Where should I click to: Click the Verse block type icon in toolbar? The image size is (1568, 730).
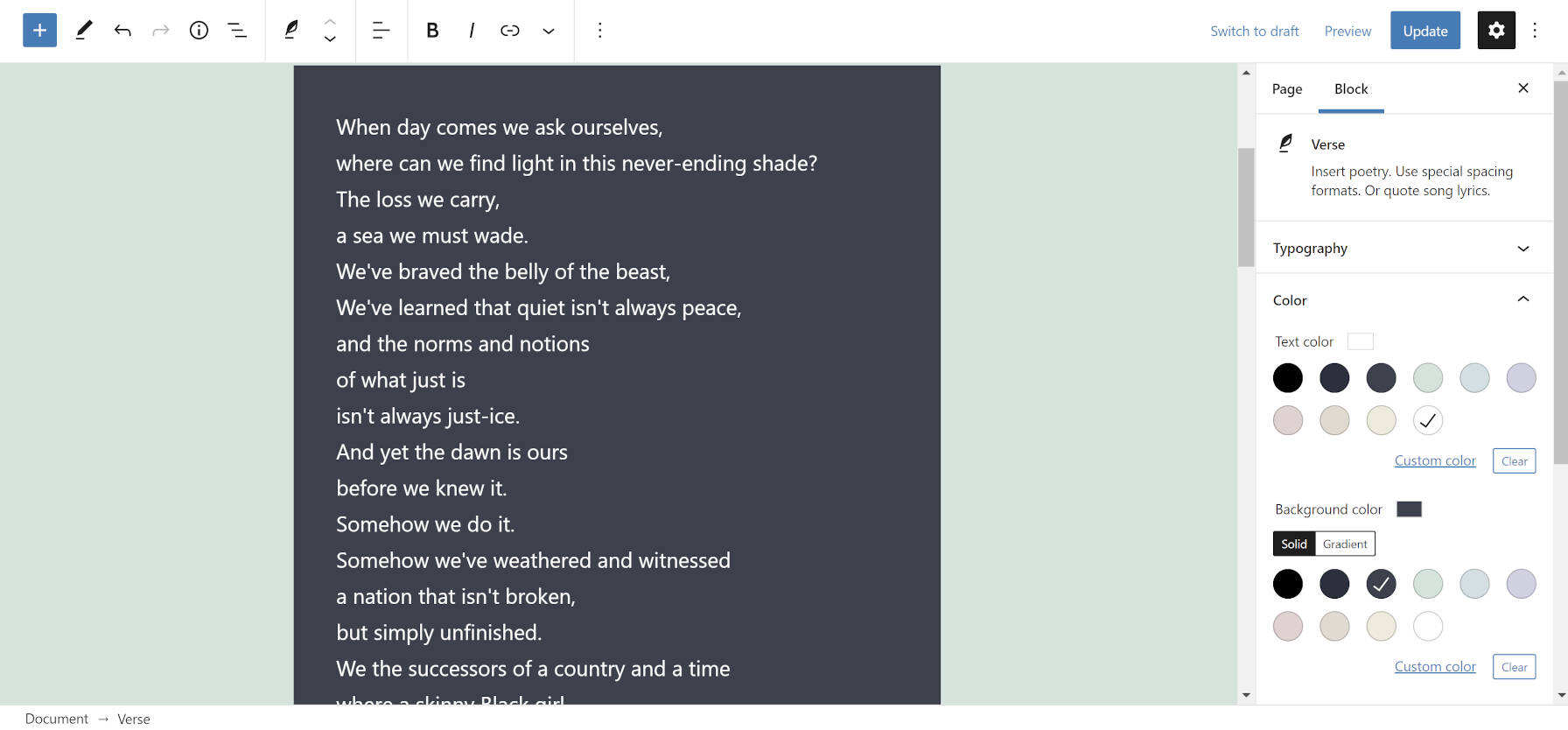(x=291, y=31)
